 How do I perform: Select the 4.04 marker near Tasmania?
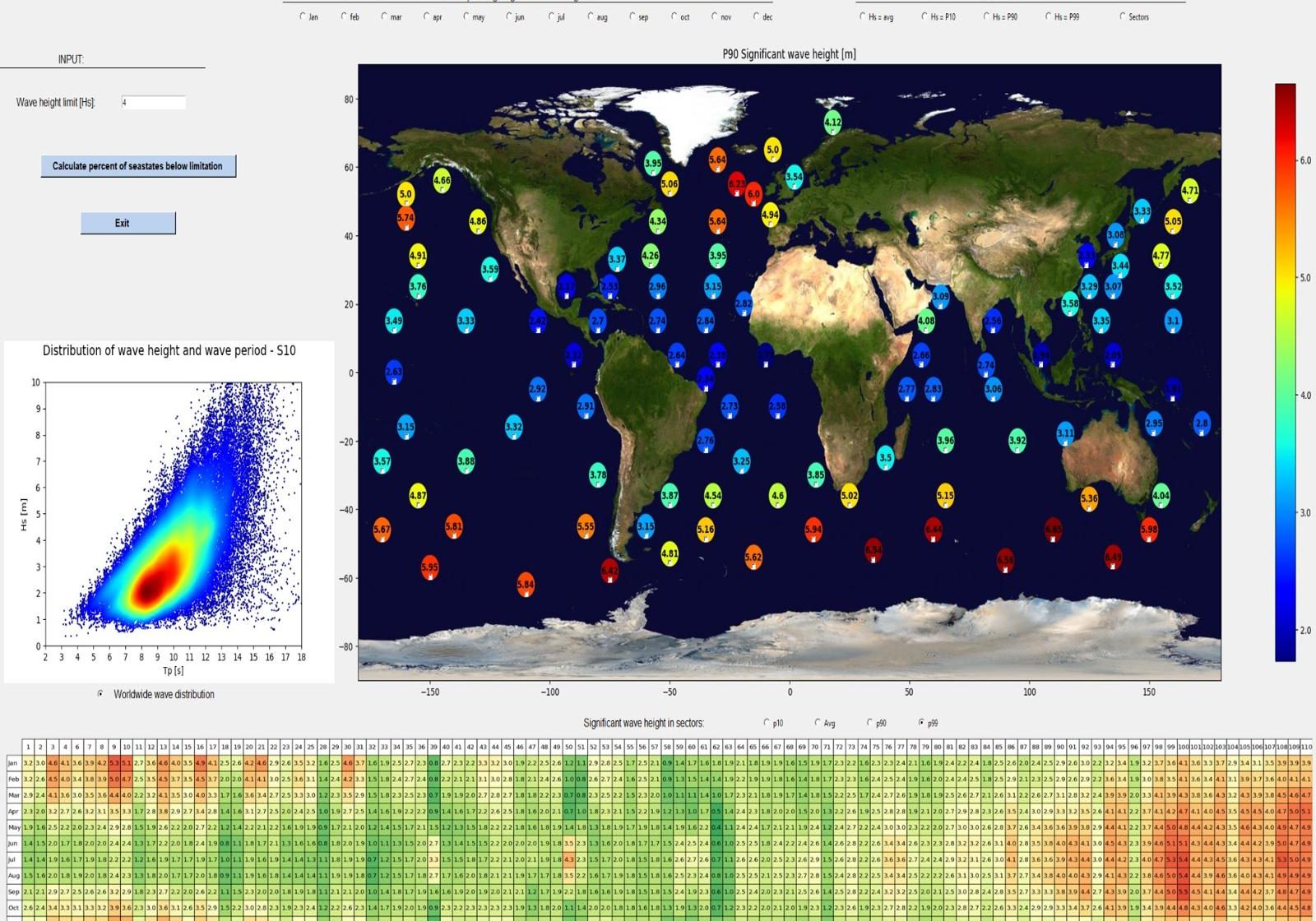coord(1161,496)
